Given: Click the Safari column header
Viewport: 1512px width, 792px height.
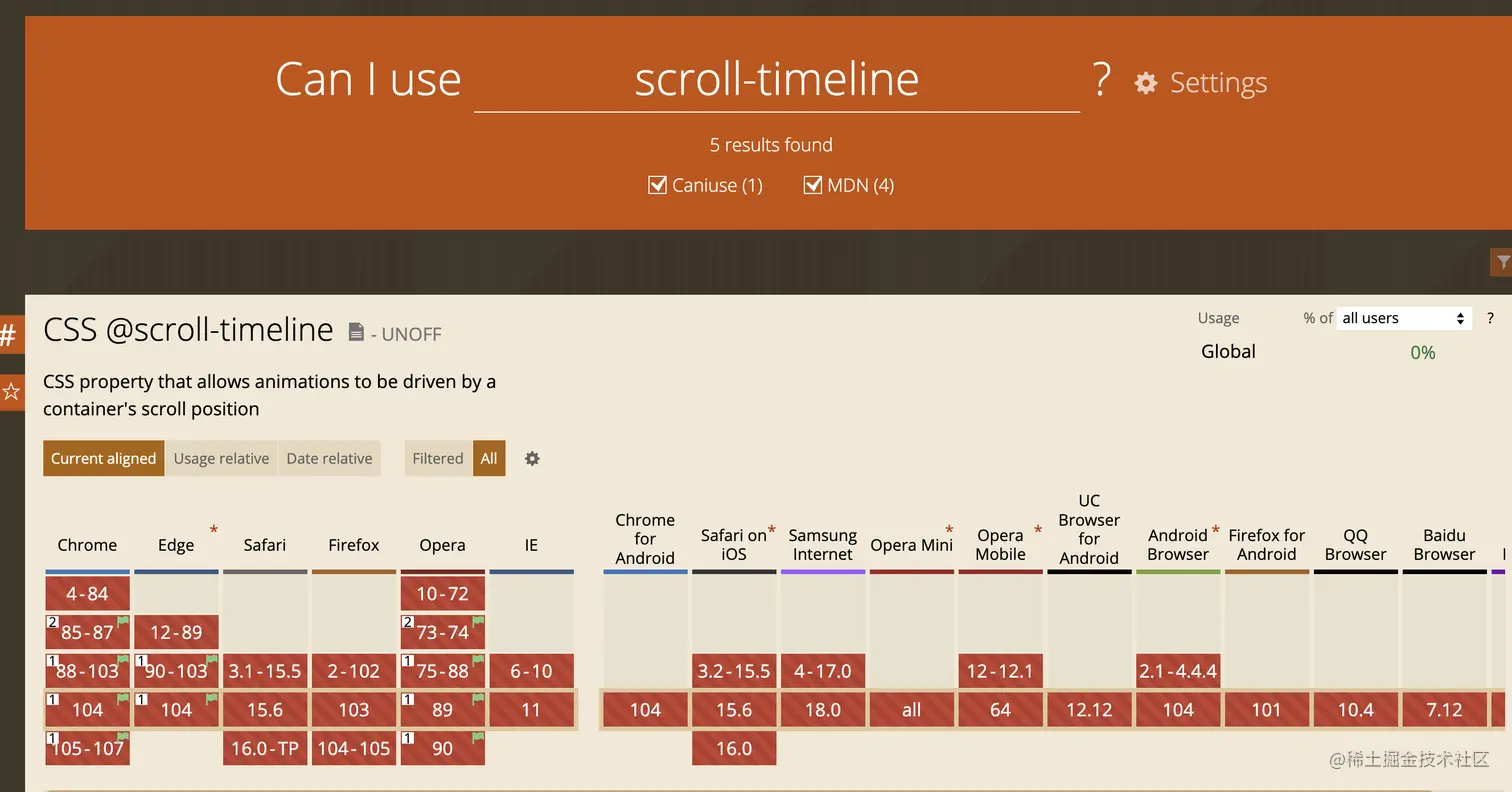Looking at the screenshot, I should click(x=265, y=545).
